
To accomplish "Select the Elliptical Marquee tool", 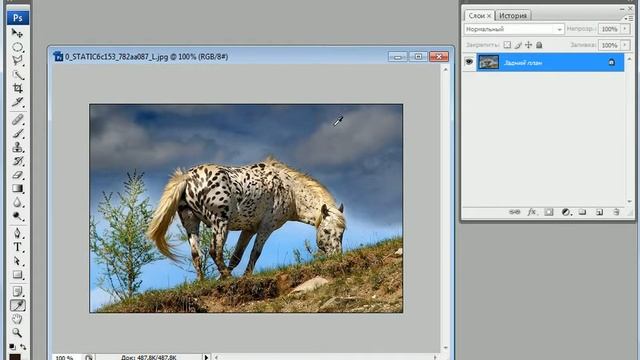I will (17, 47).
